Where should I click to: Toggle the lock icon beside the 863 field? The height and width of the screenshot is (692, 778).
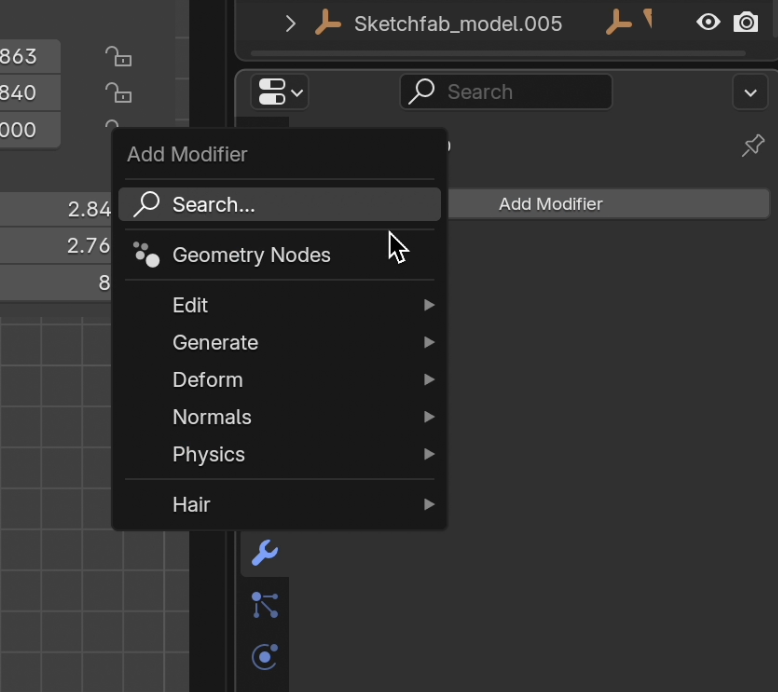[x=118, y=57]
